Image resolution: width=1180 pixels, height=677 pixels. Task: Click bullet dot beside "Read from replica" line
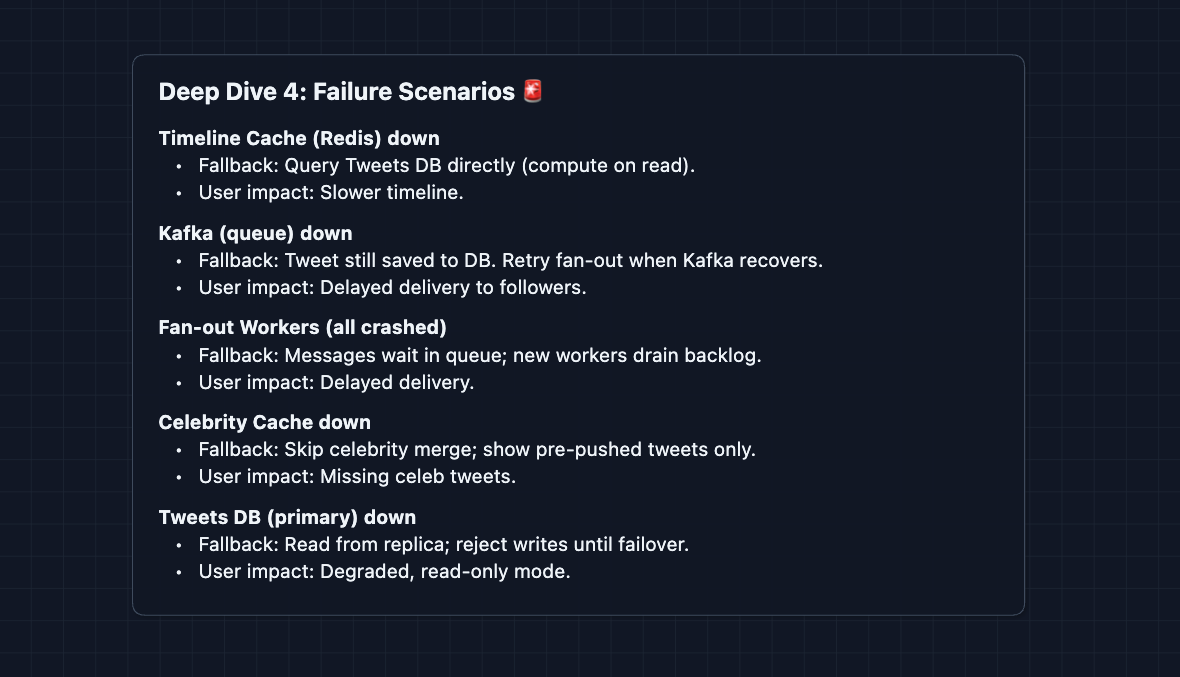coord(179,545)
